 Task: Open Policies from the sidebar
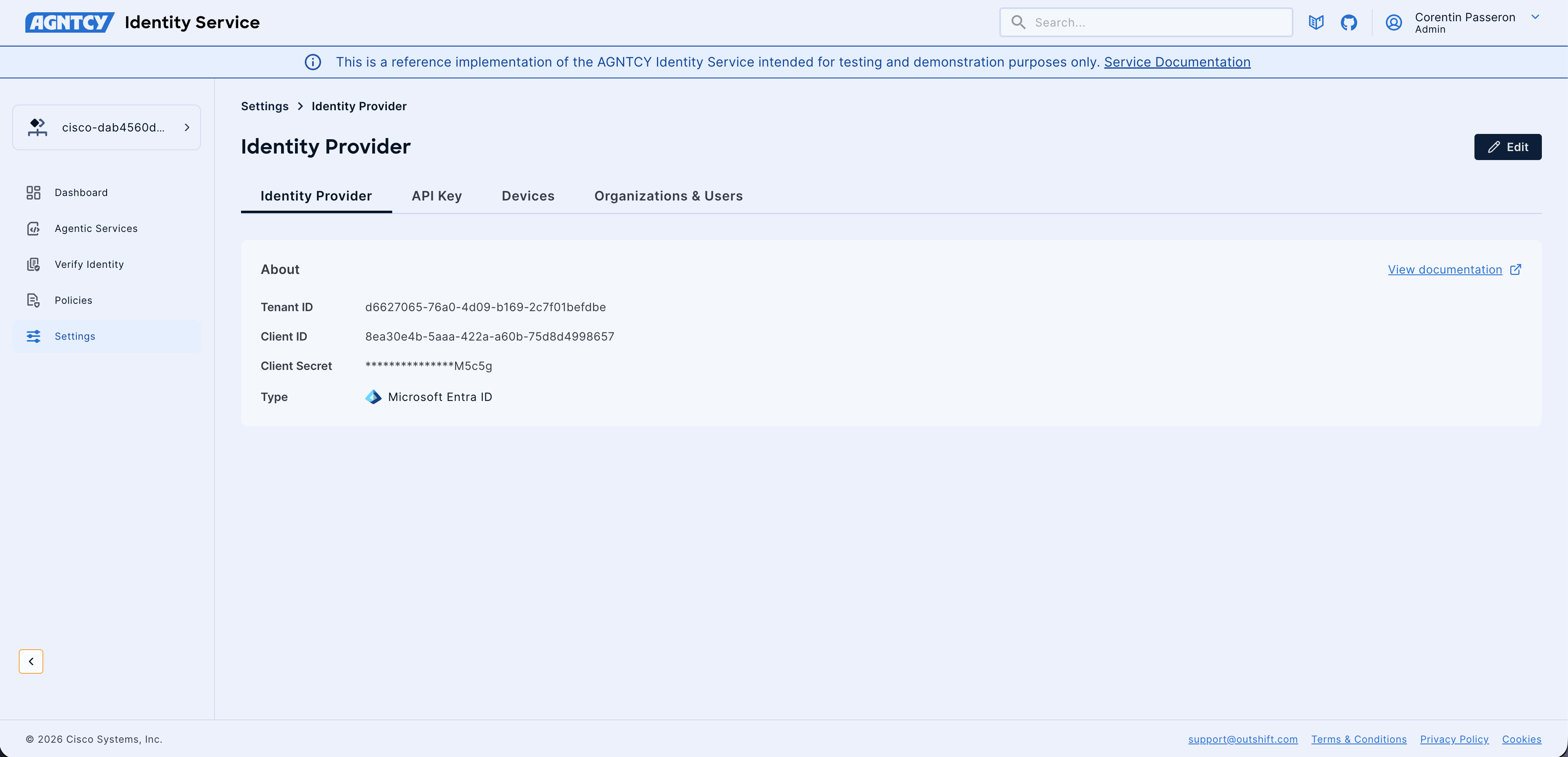pos(107,301)
